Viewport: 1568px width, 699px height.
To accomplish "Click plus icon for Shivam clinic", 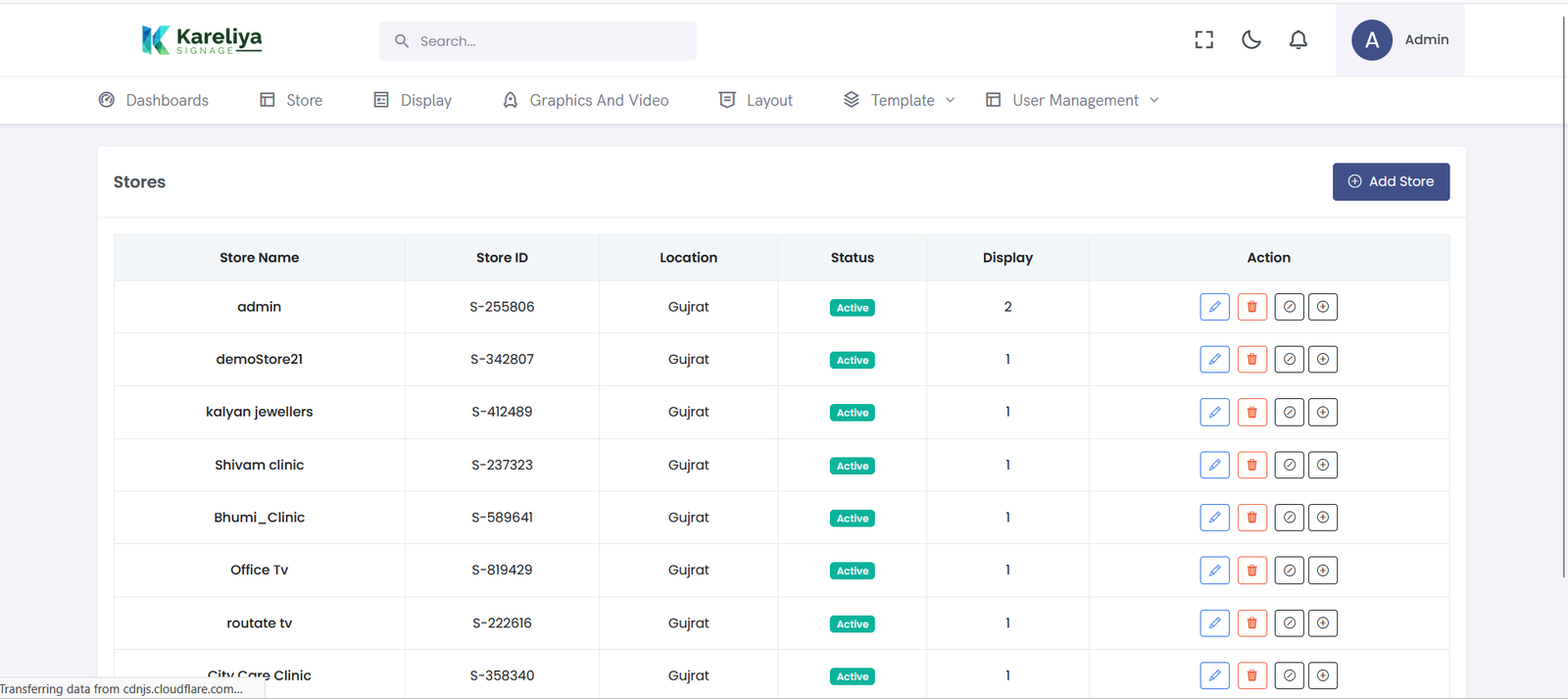I will pos(1323,465).
